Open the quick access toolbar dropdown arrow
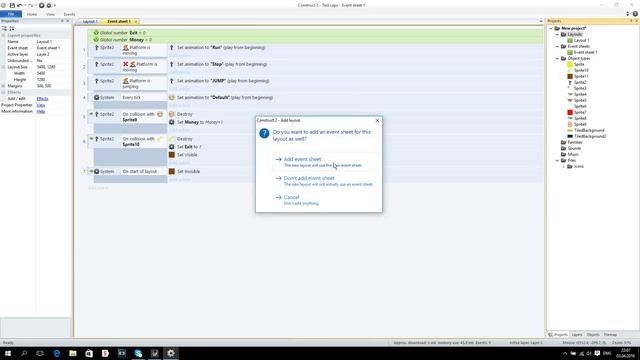640x360 pixels. (55, 5)
